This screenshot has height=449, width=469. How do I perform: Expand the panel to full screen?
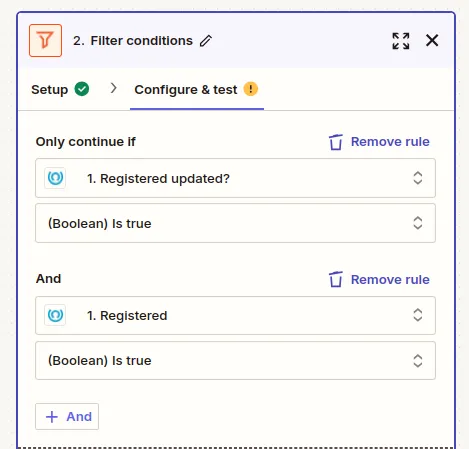pyautogui.click(x=401, y=41)
